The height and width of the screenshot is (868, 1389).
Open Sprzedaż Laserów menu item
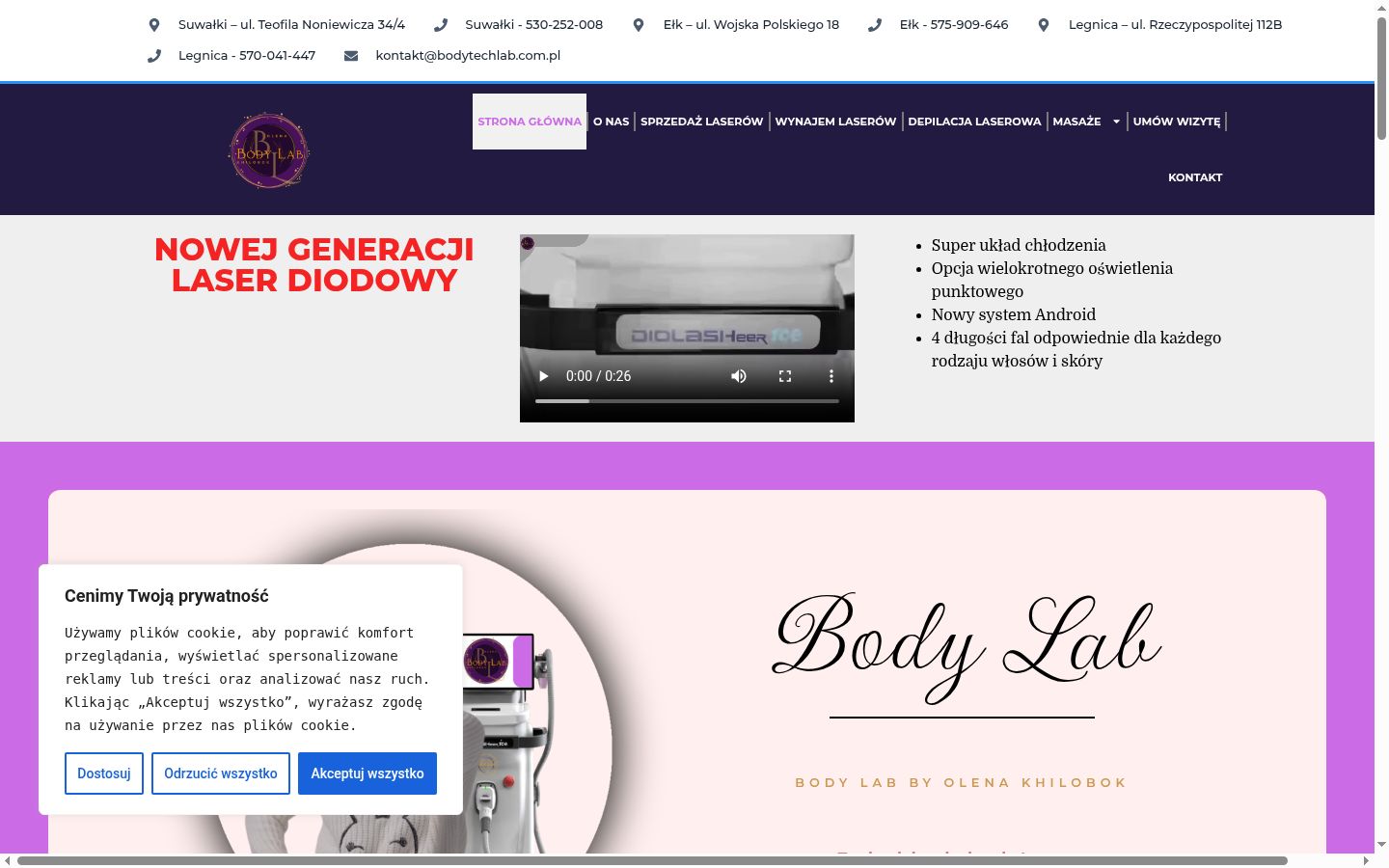pyautogui.click(x=702, y=122)
